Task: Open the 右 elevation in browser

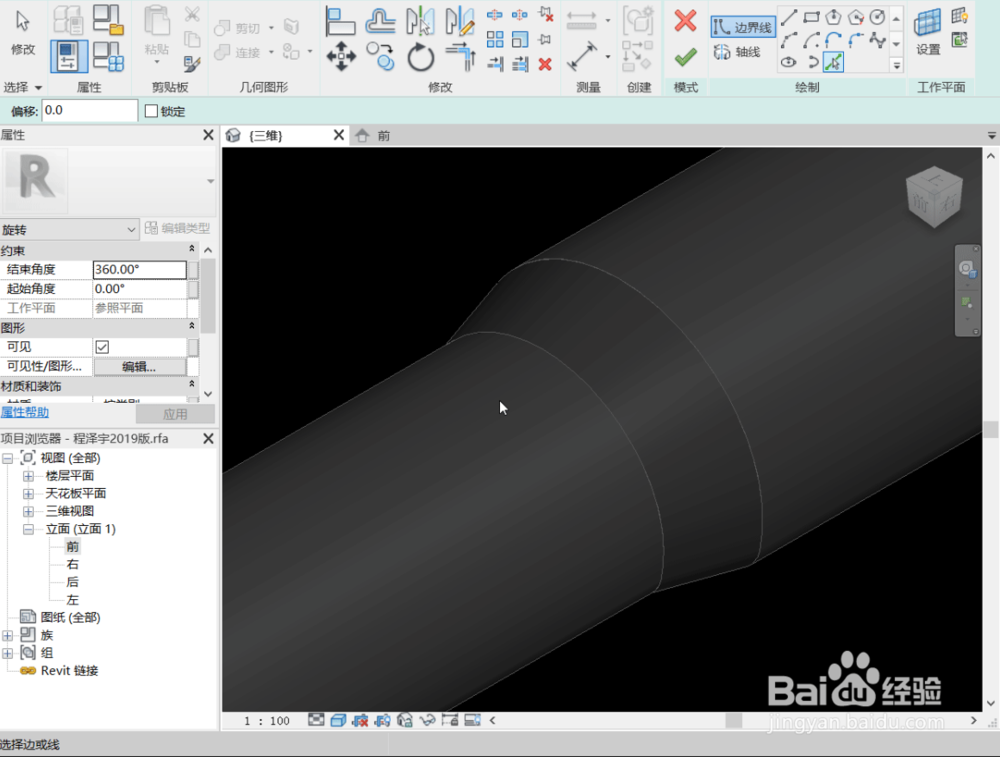Action: (x=73, y=564)
